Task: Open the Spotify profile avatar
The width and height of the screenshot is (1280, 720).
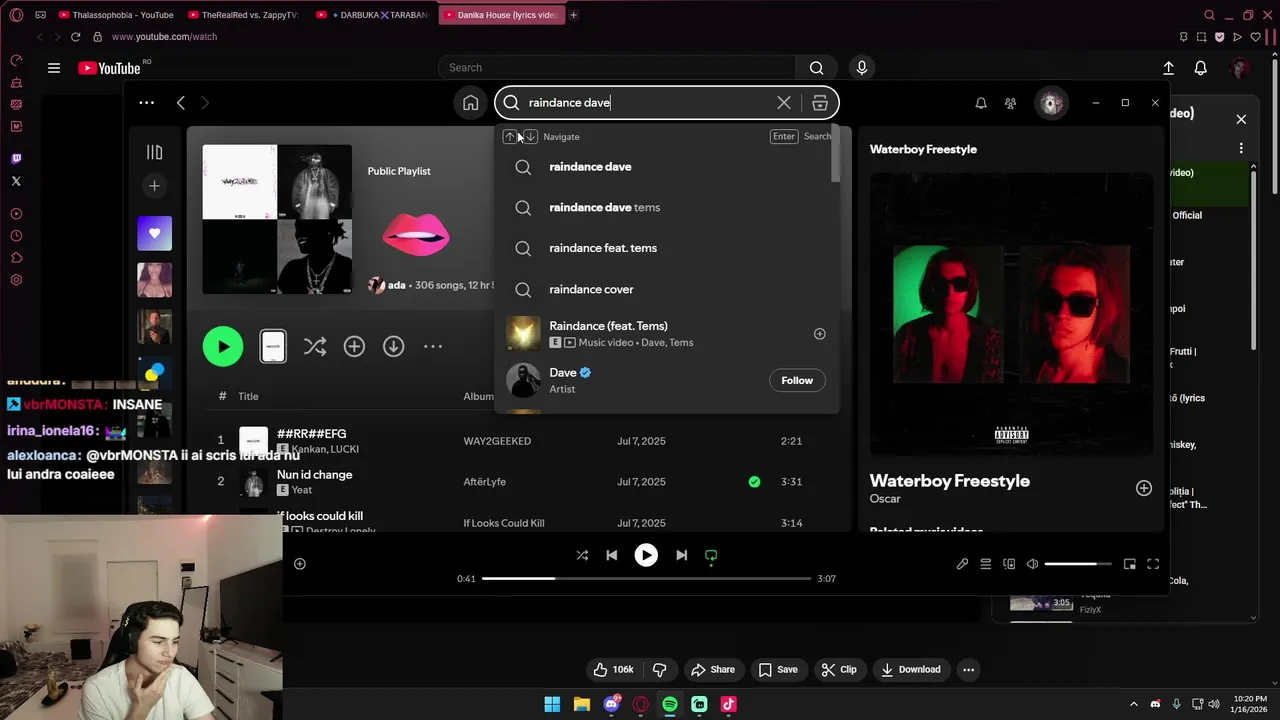Action: click(x=1051, y=103)
